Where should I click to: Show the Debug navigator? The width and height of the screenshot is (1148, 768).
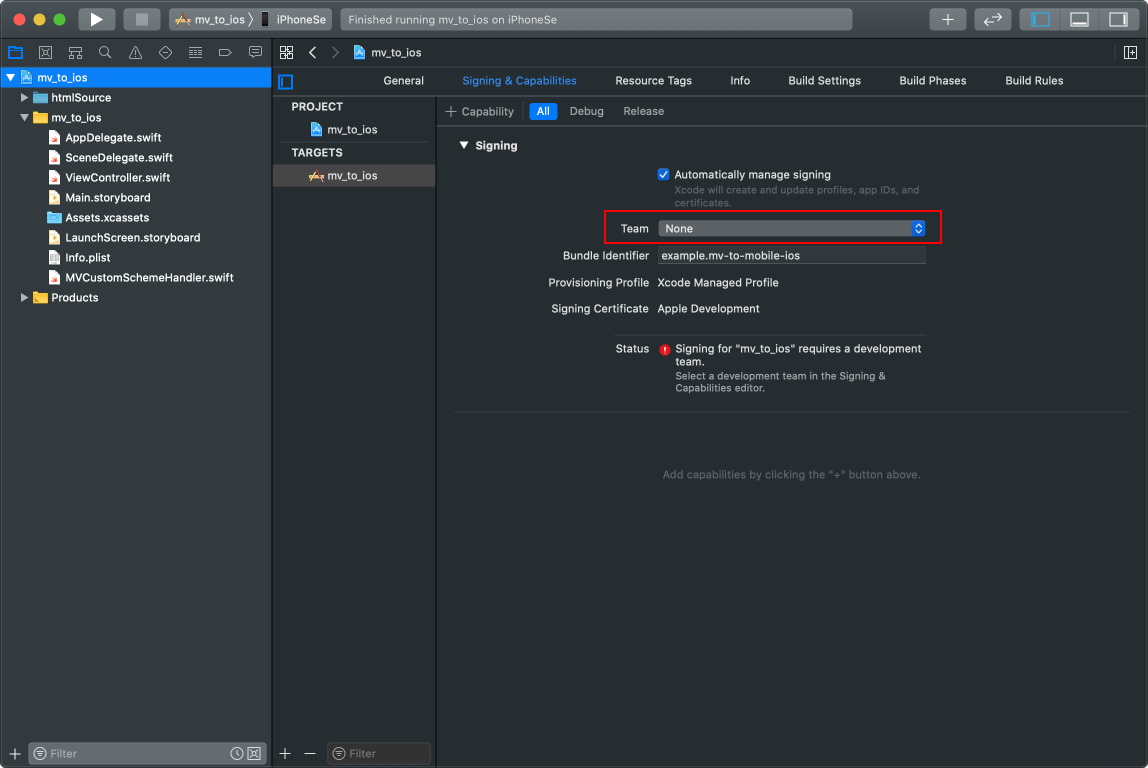click(195, 53)
